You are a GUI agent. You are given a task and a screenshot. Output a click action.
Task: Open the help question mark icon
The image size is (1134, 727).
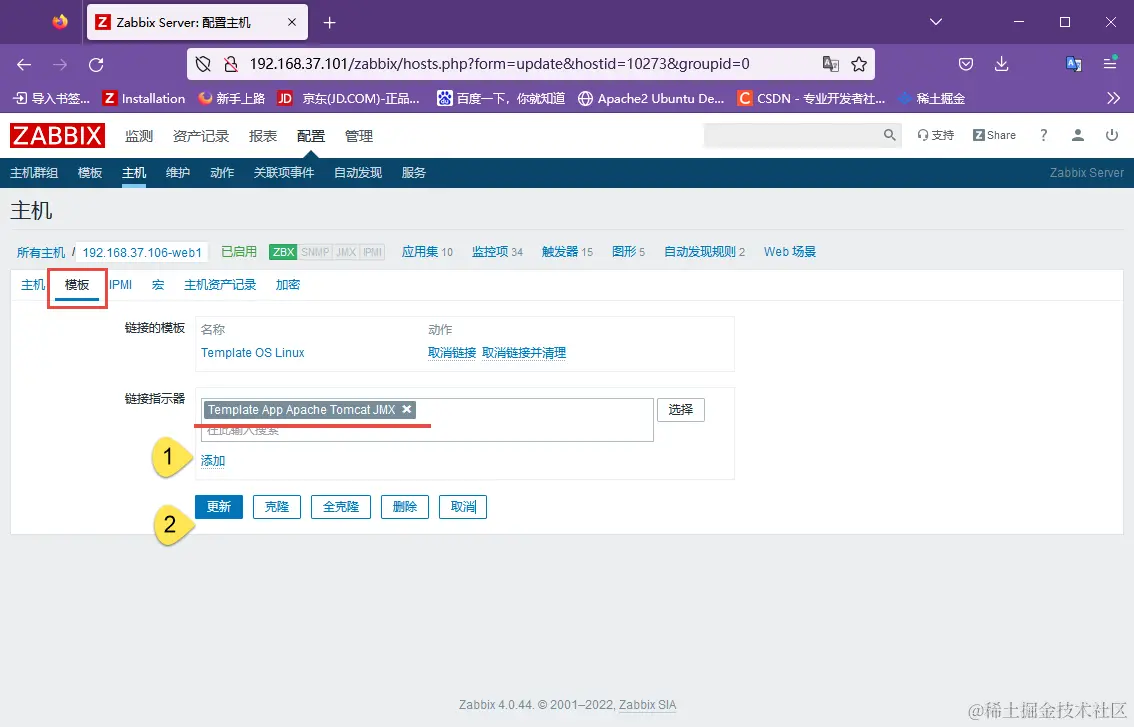(x=1043, y=135)
